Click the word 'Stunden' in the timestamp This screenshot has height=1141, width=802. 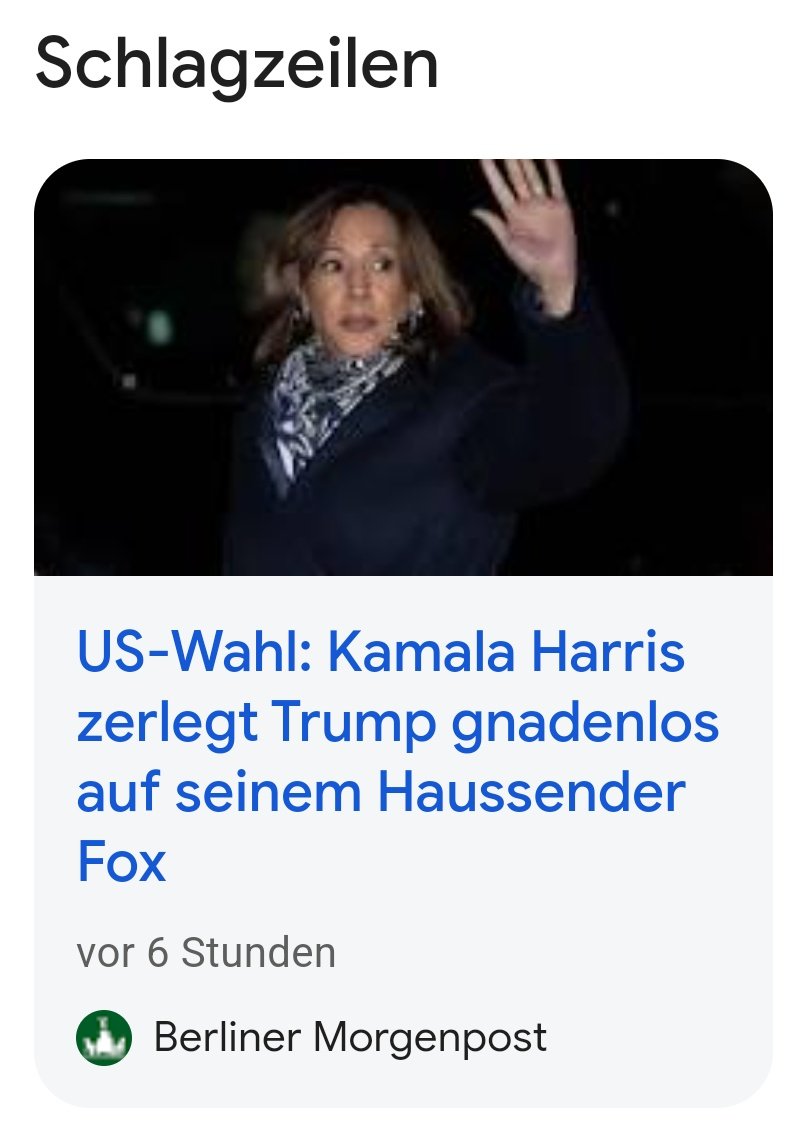tap(258, 953)
